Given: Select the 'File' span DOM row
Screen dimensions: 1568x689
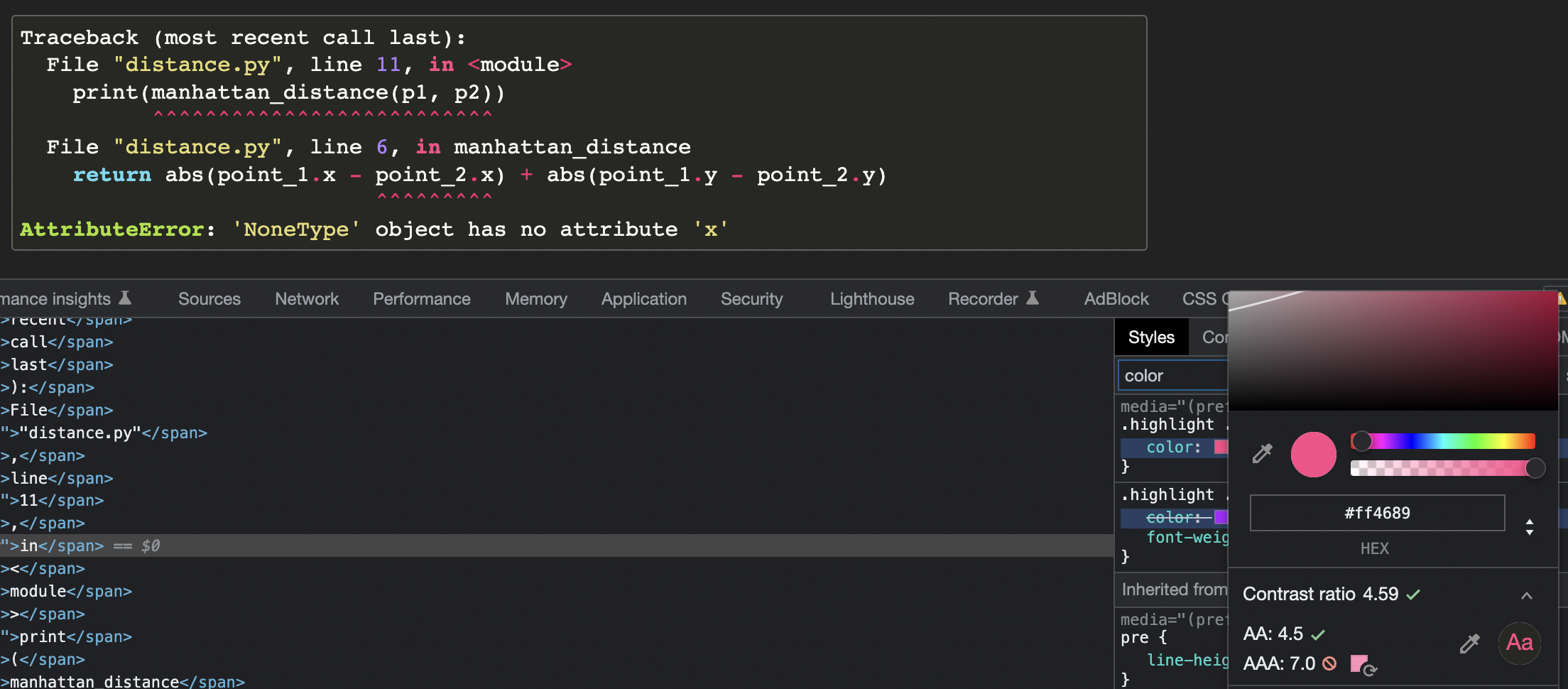Looking at the screenshot, I should [x=557, y=410].
